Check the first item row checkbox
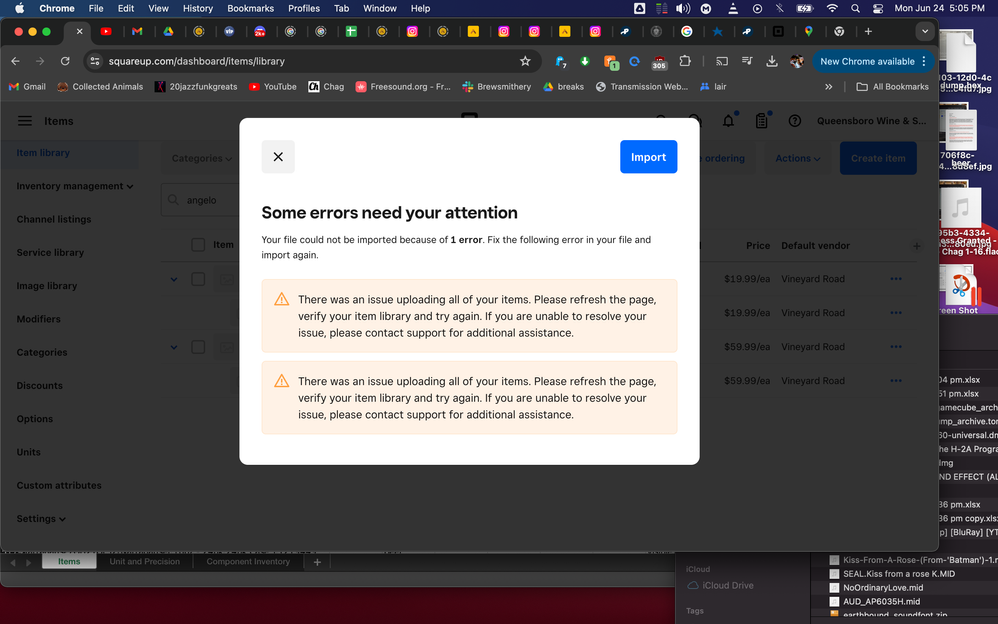The image size is (998, 624). (198, 279)
